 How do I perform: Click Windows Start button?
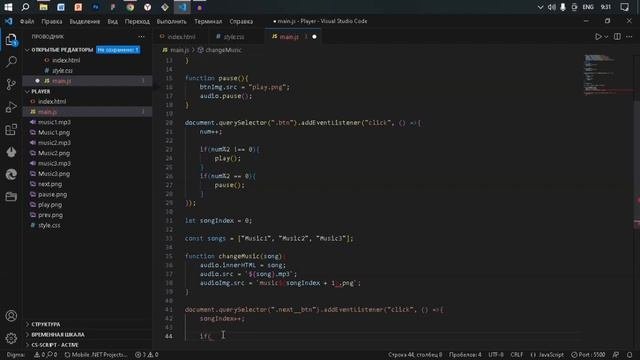[x=8, y=7]
